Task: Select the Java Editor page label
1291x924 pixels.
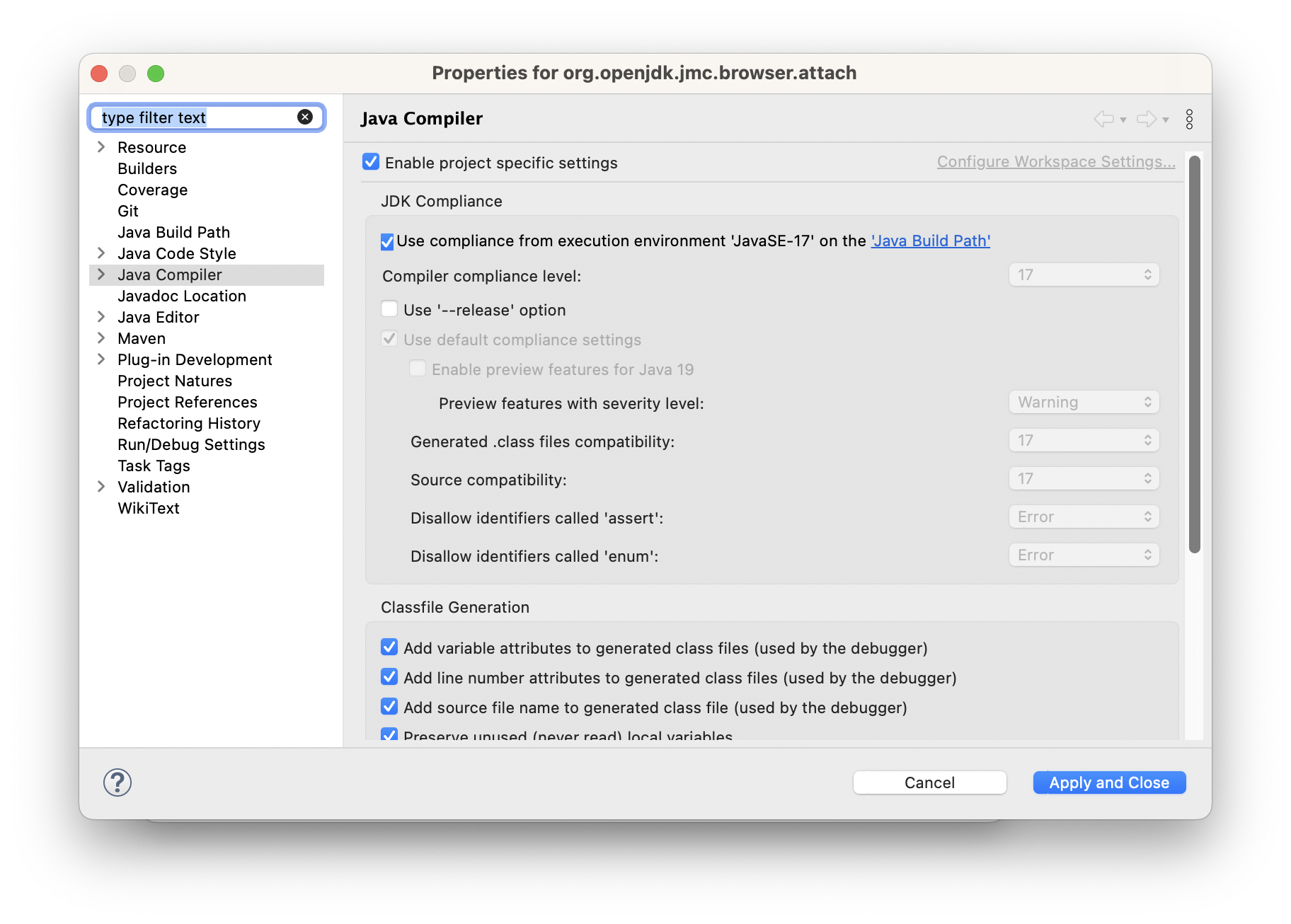Action: click(159, 317)
